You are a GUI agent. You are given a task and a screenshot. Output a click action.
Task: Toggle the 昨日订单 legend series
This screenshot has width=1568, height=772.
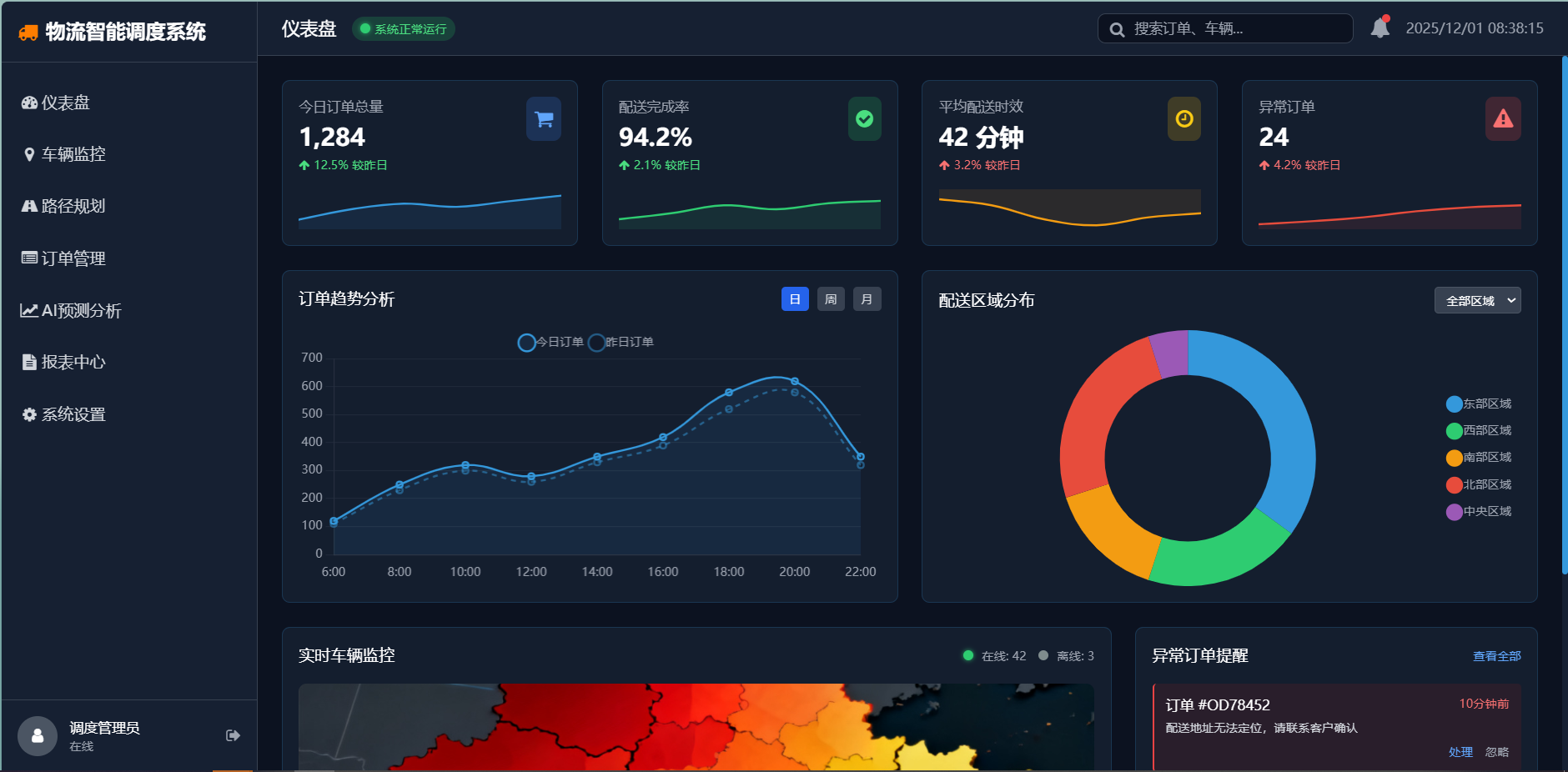click(621, 343)
